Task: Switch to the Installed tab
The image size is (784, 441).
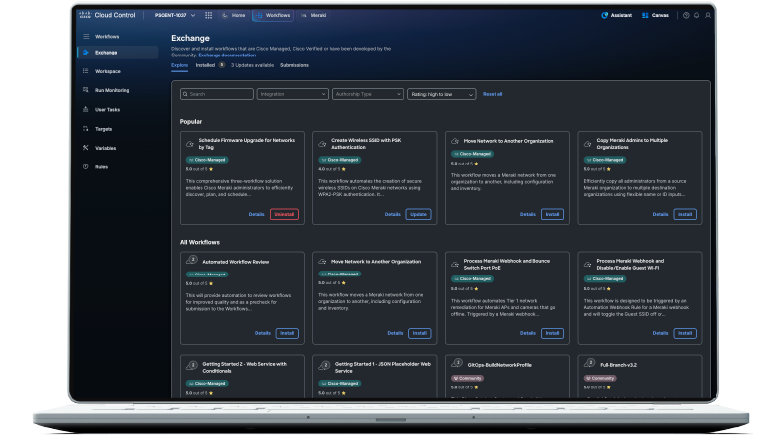Action: 205,66
